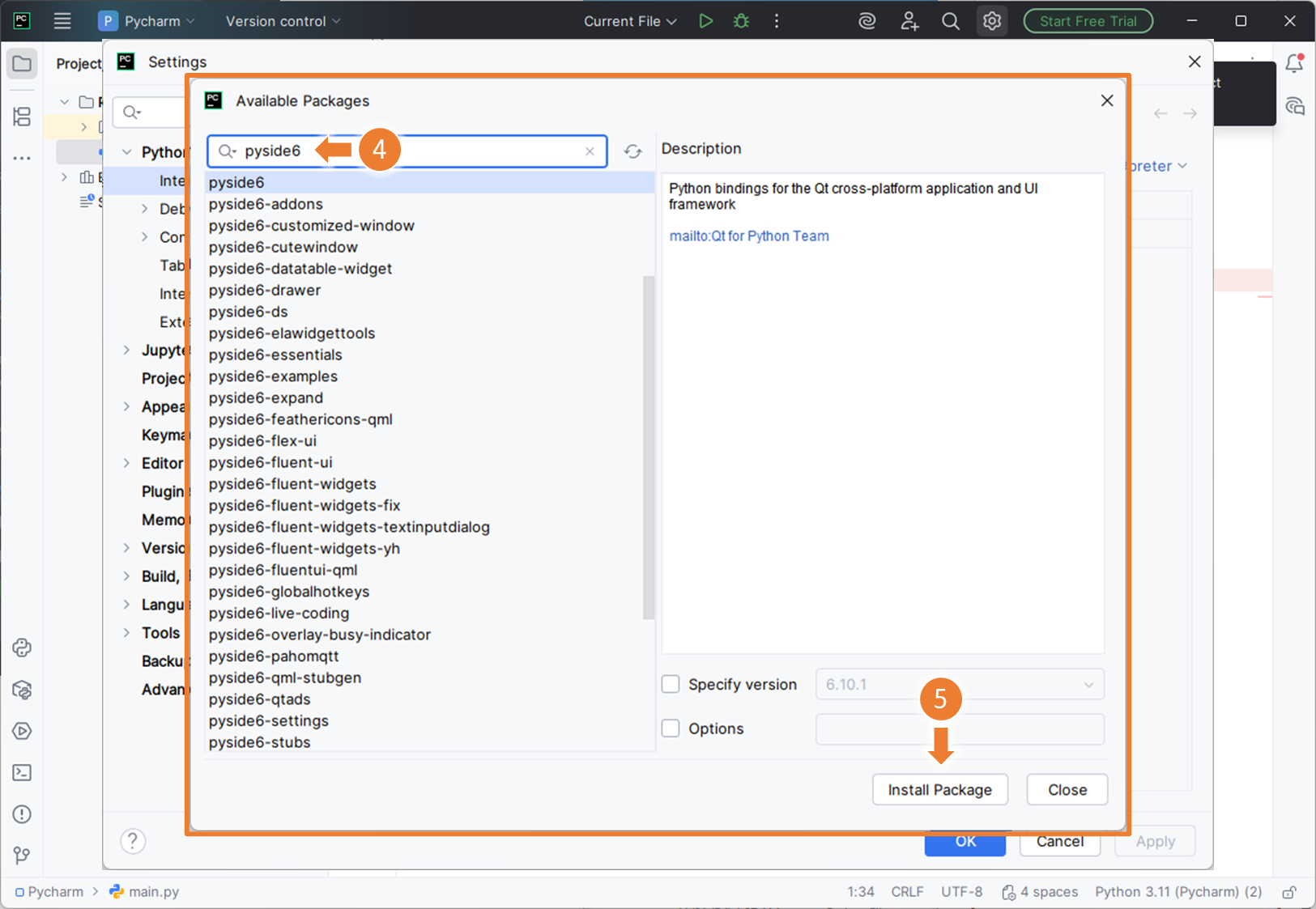Open the IDE settings gear

(992, 21)
